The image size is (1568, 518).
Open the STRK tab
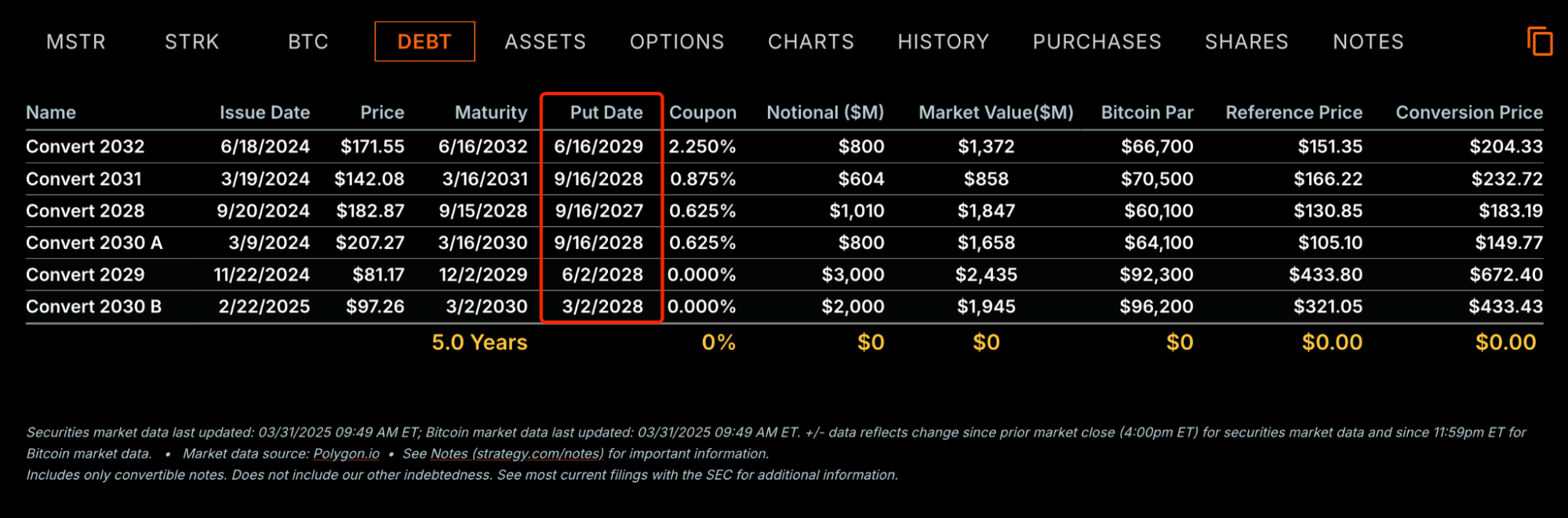[192, 42]
